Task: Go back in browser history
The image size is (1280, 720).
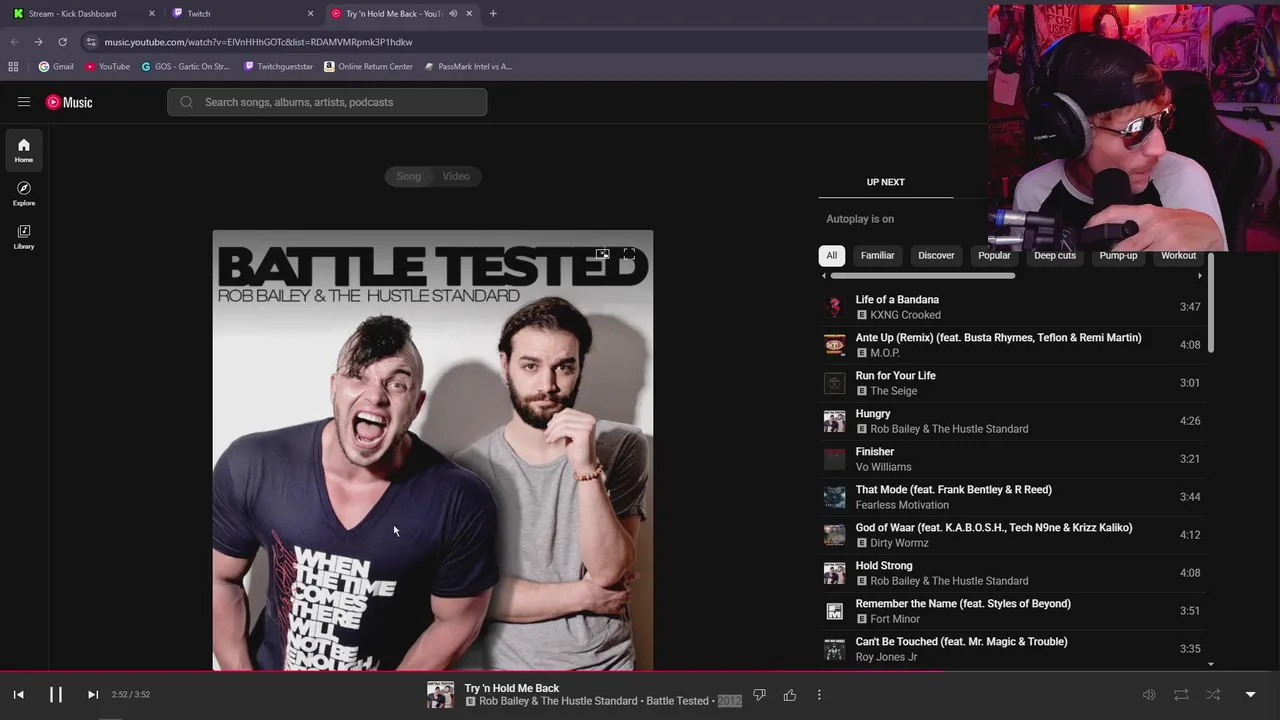Action: pos(14,42)
